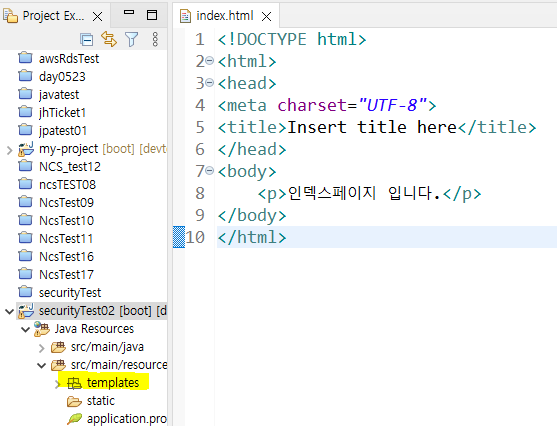Expand the templates package
The image size is (557, 426).
pos(58,384)
